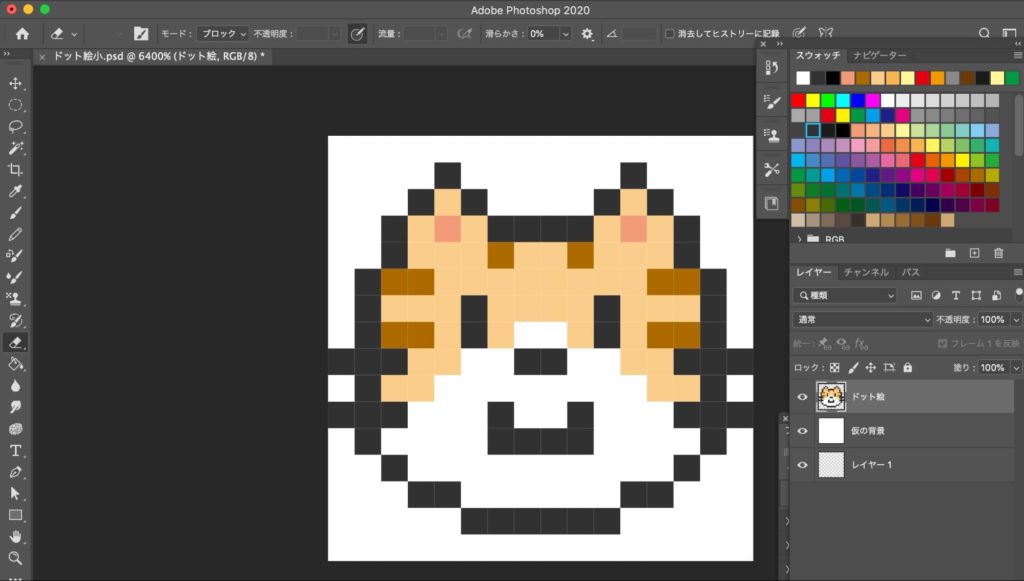
Task: Open the Clone Source panel icon
Action: click(771, 135)
